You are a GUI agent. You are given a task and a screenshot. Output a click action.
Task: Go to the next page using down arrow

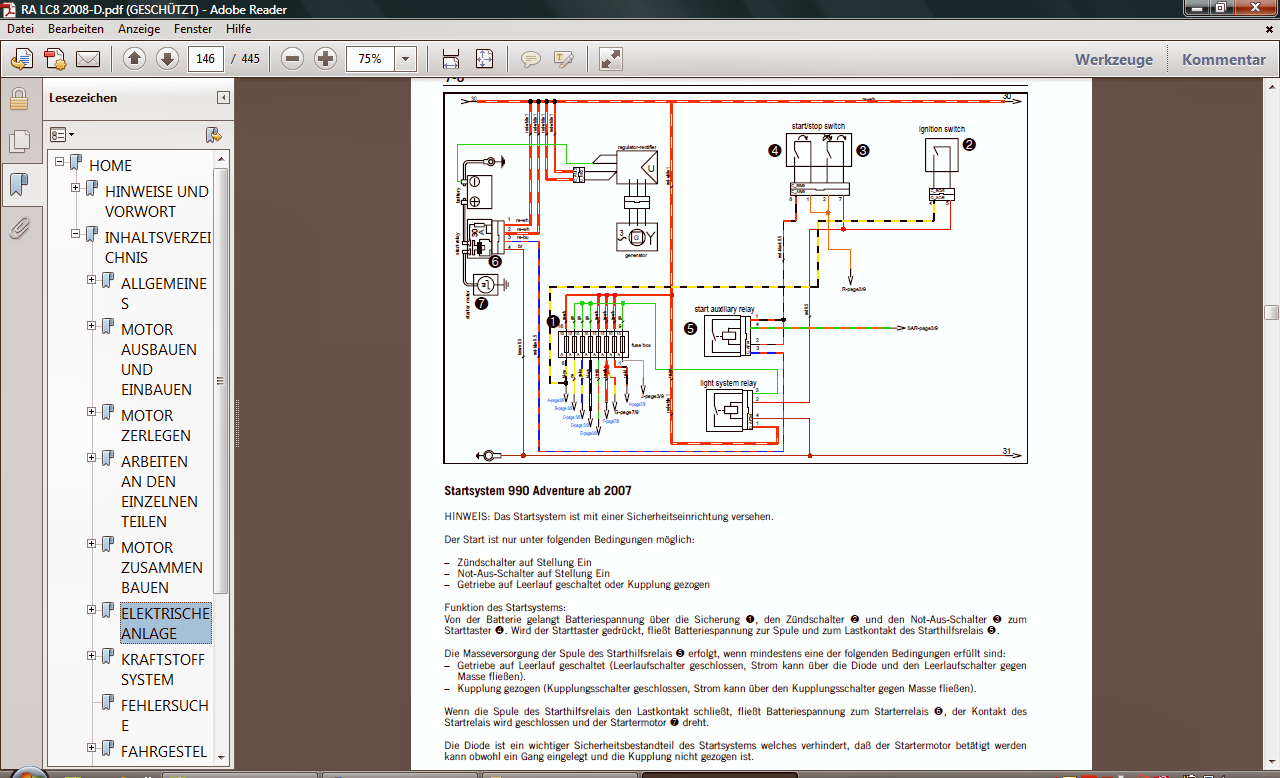tap(167, 59)
